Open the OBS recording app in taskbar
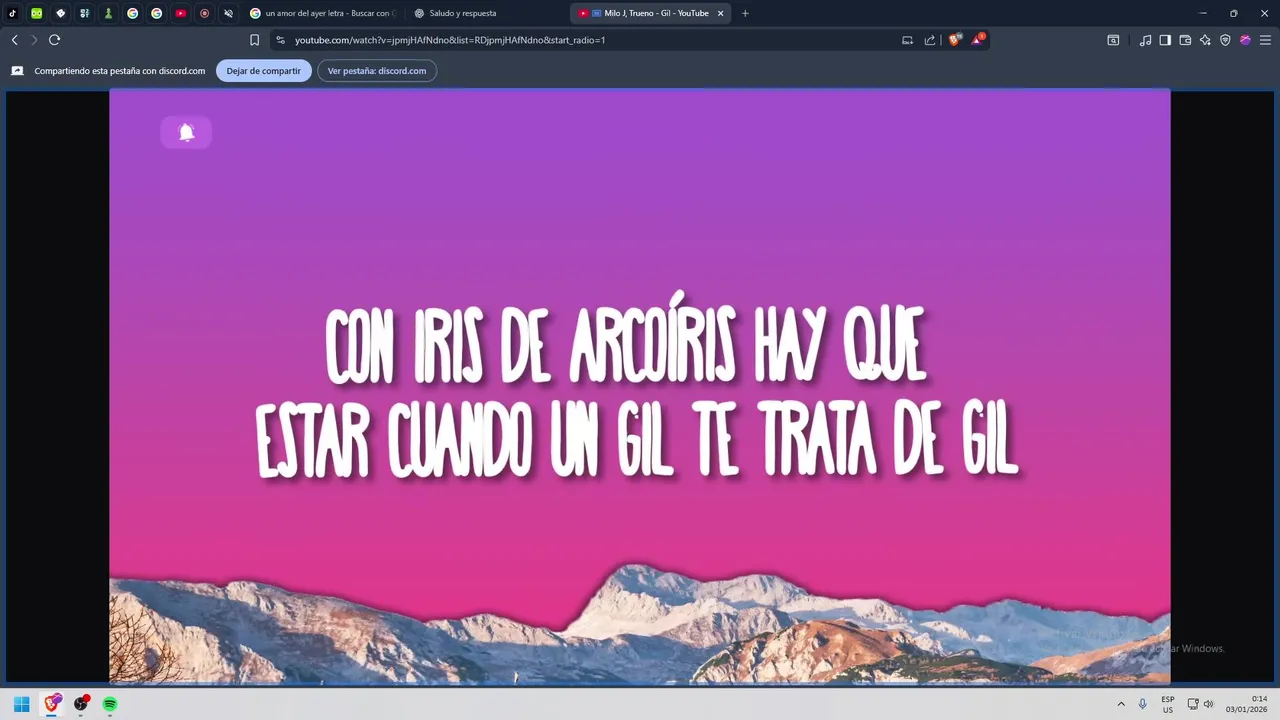This screenshot has height=720, width=1280. (81, 704)
